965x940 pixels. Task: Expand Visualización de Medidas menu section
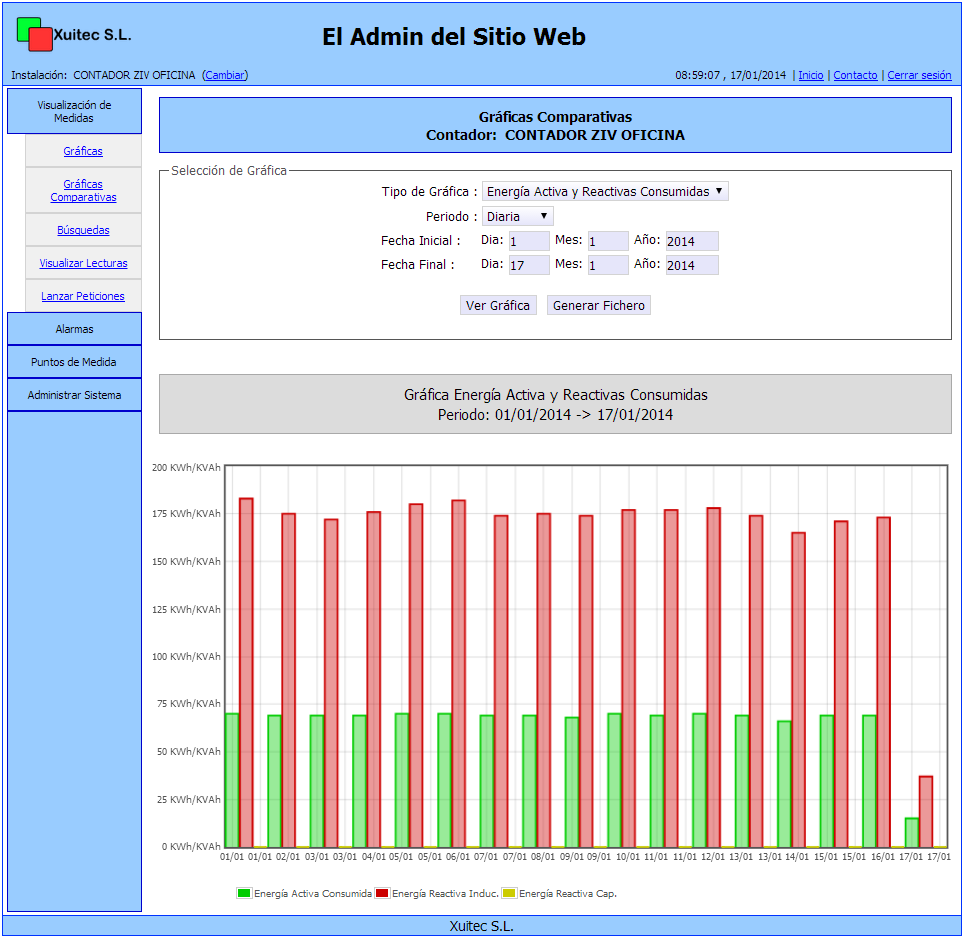click(74, 111)
